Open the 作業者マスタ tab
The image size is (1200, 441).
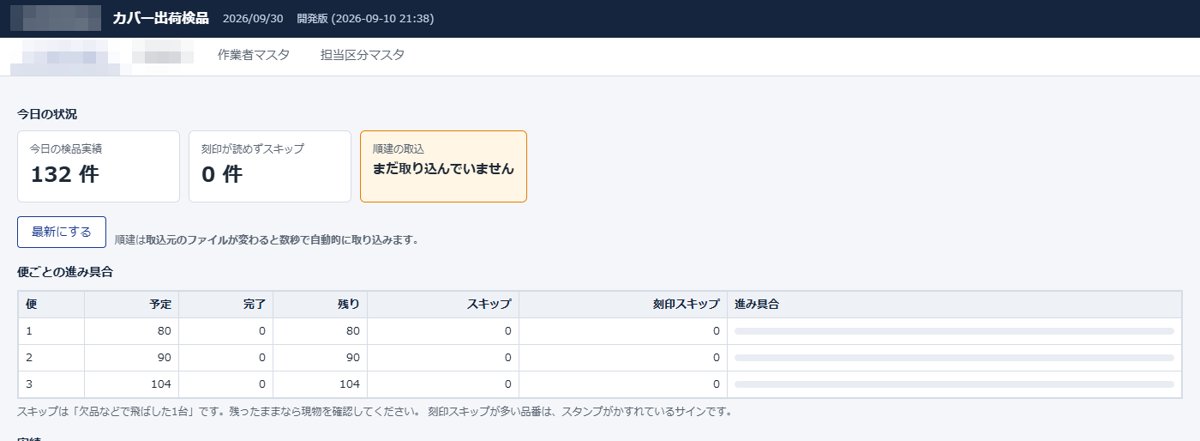253,55
